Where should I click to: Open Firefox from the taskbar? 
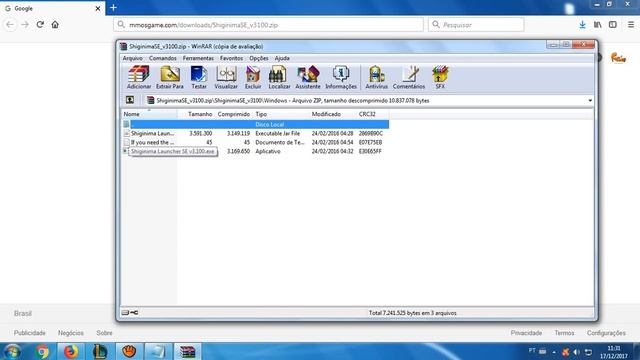71,351
